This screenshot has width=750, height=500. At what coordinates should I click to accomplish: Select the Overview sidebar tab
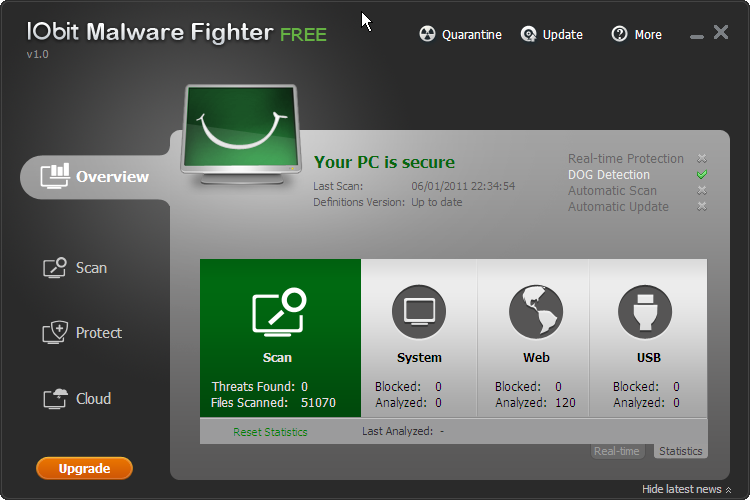[x=95, y=177]
